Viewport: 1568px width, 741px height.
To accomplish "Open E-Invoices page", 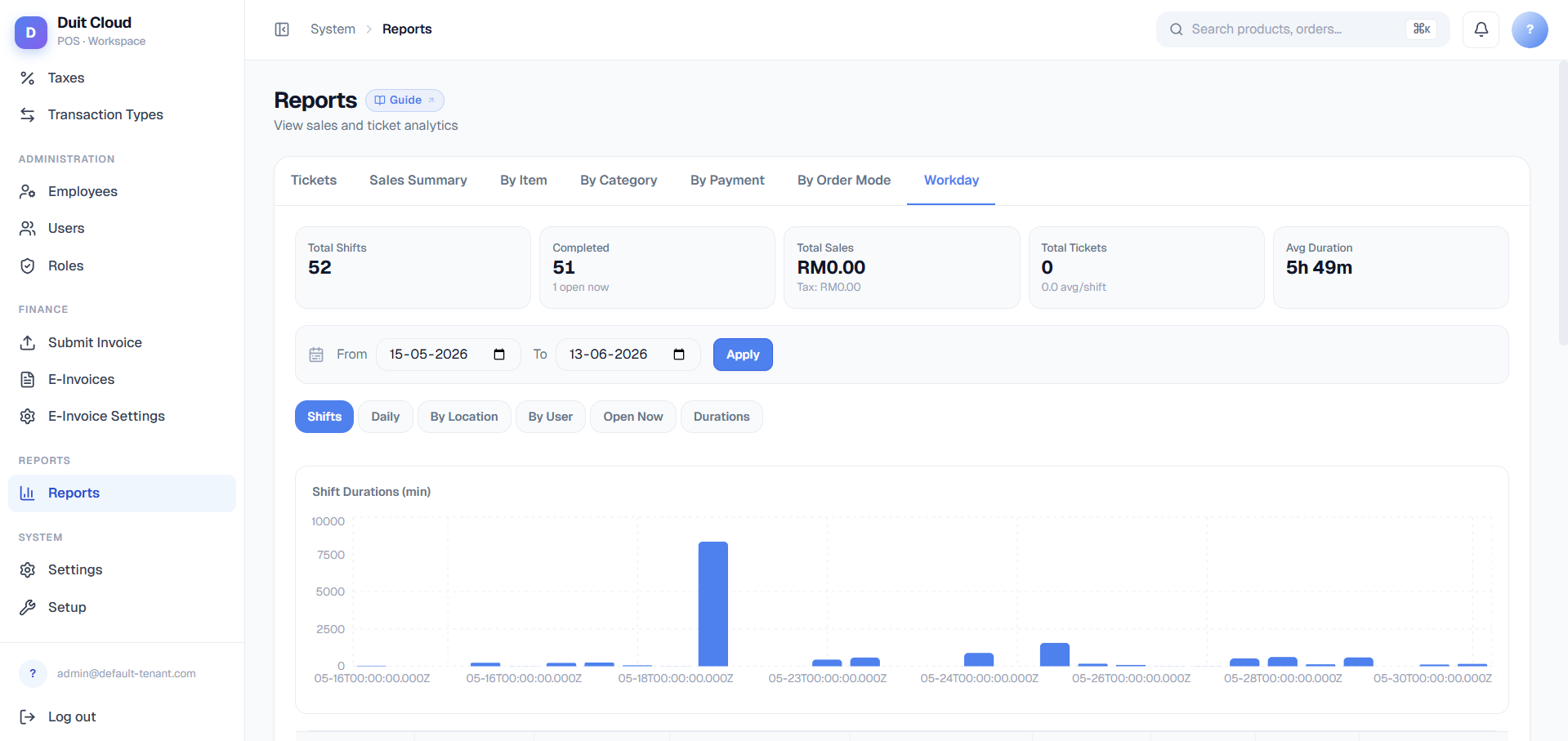I will click(123, 379).
